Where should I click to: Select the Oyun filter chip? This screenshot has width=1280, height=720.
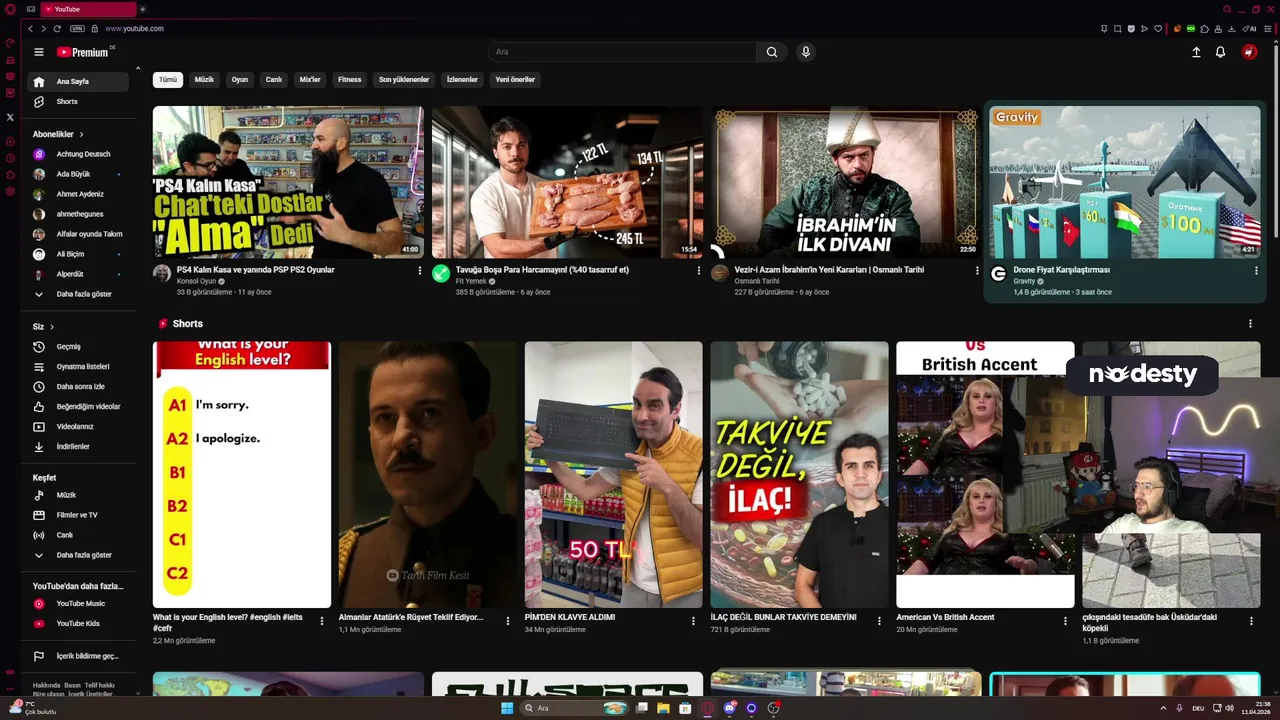240,80
